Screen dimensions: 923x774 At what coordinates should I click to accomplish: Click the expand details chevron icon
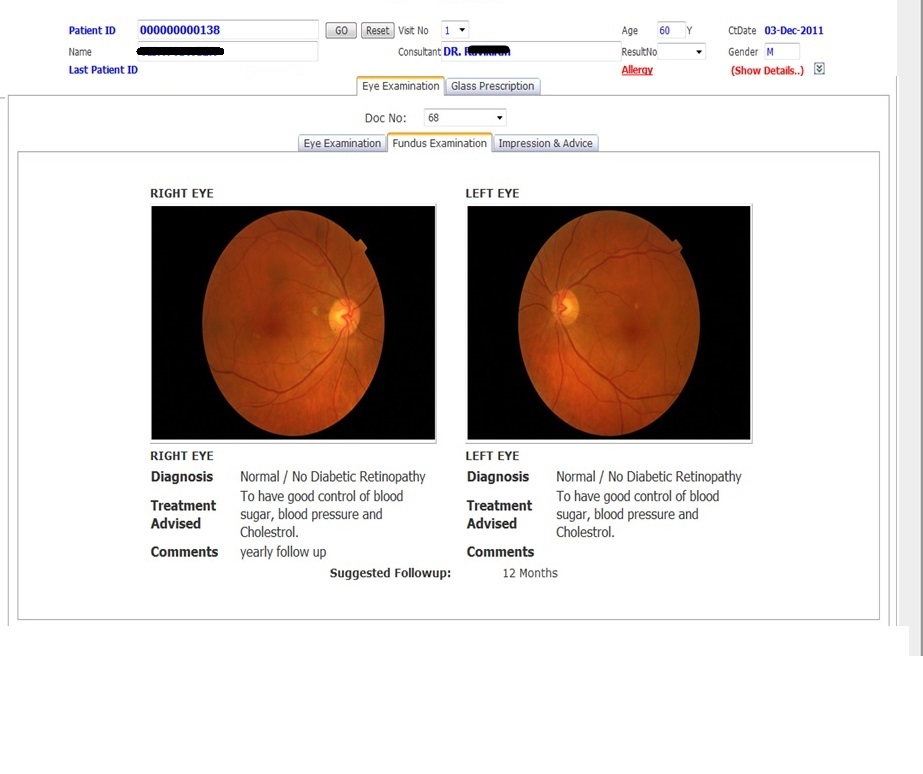click(x=819, y=69)
